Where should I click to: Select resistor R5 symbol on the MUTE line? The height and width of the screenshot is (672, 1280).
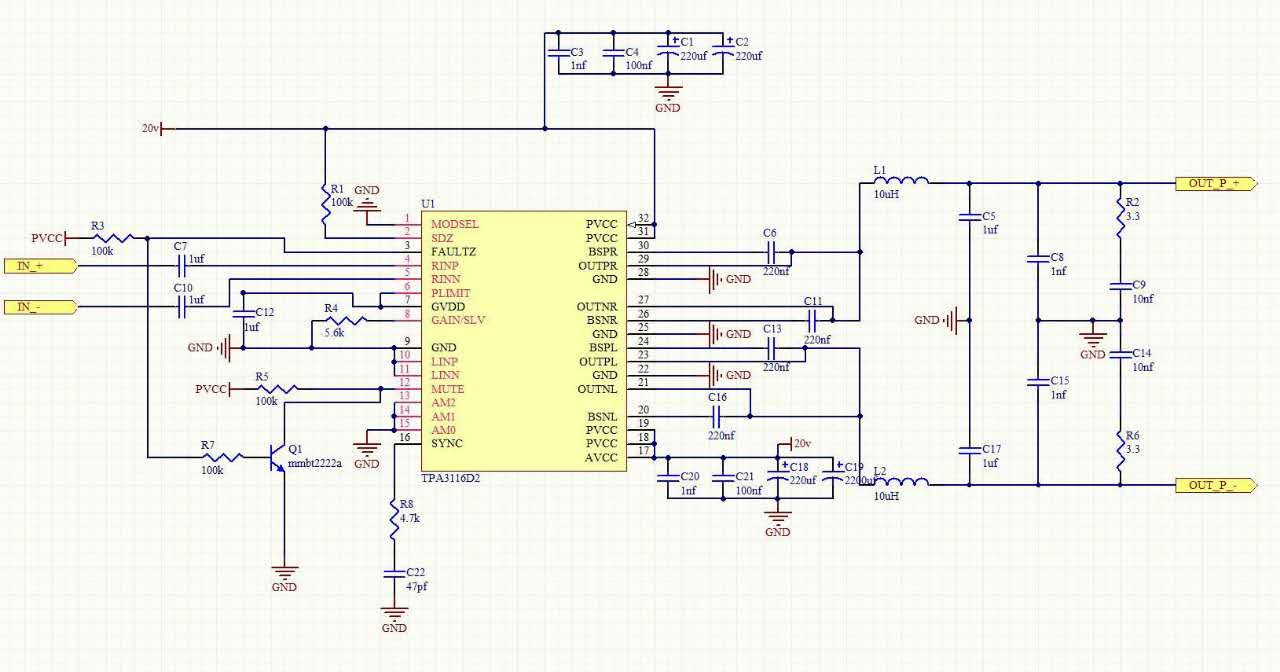tap(277, 388)
